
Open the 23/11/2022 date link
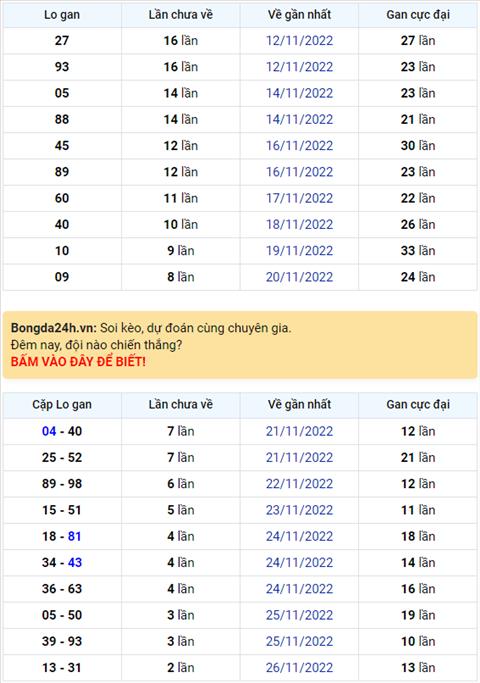click(x=299, y=510)
